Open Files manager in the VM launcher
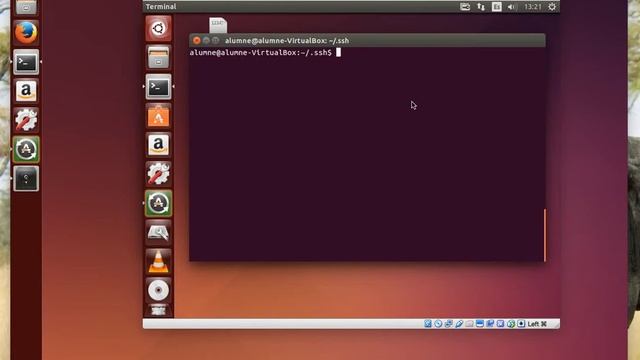This screenshot has width=640, height=360. [x=158, y=57]
